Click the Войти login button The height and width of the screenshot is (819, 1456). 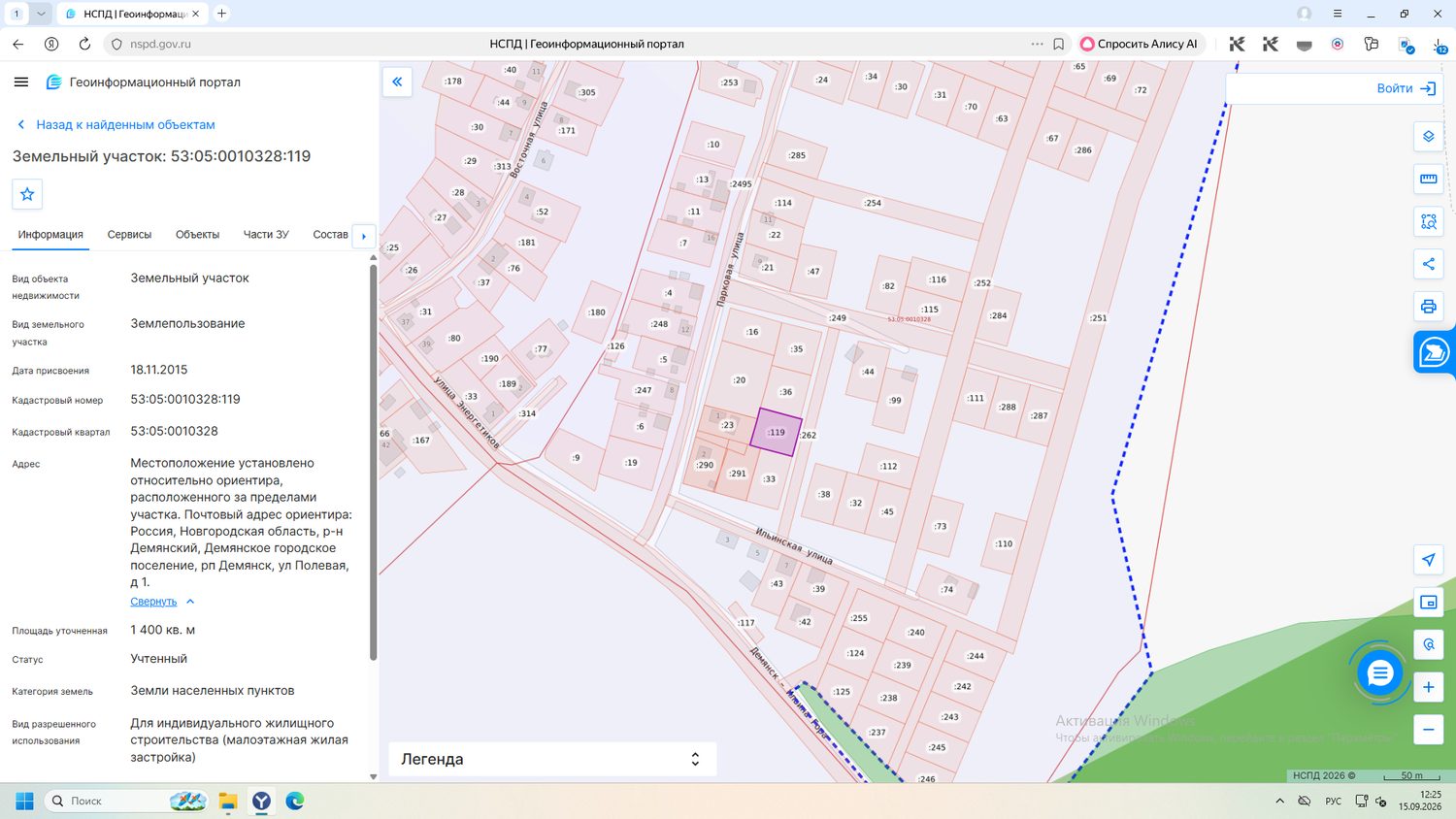coord(1406,88)
